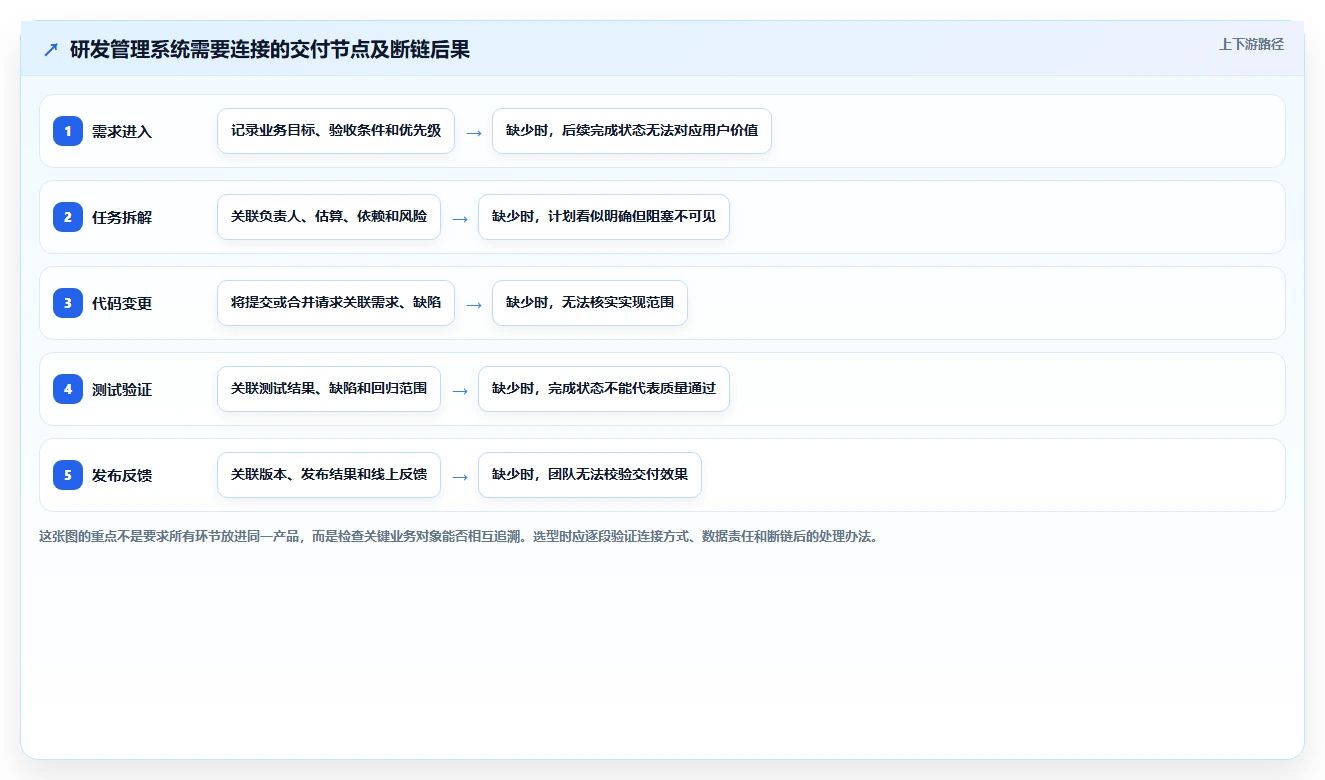
Task: Click the arrow in the 测试验证 row
Action: 460,390
